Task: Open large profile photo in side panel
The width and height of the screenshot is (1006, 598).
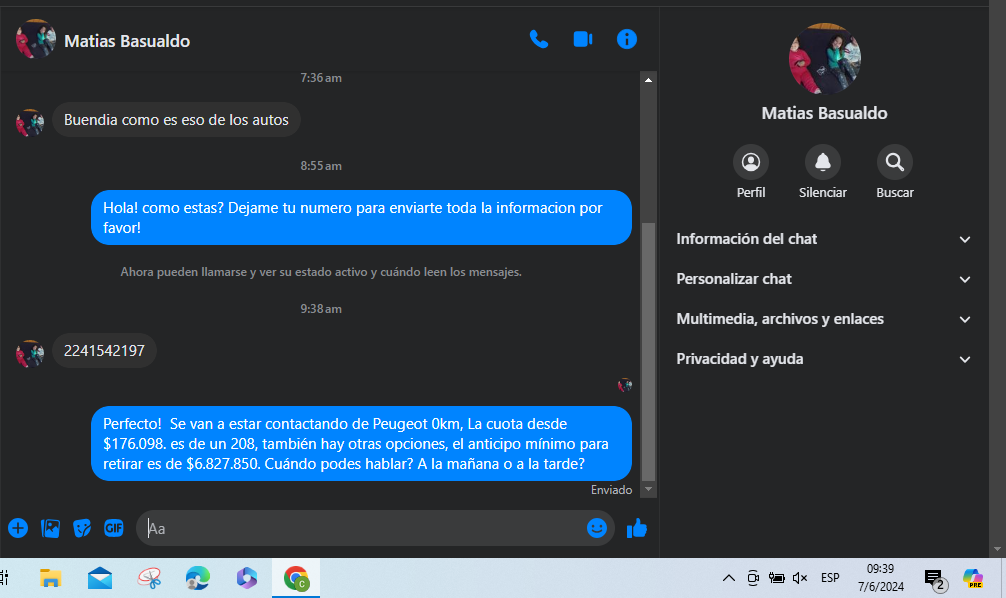Action: click(x=824, y=59)
